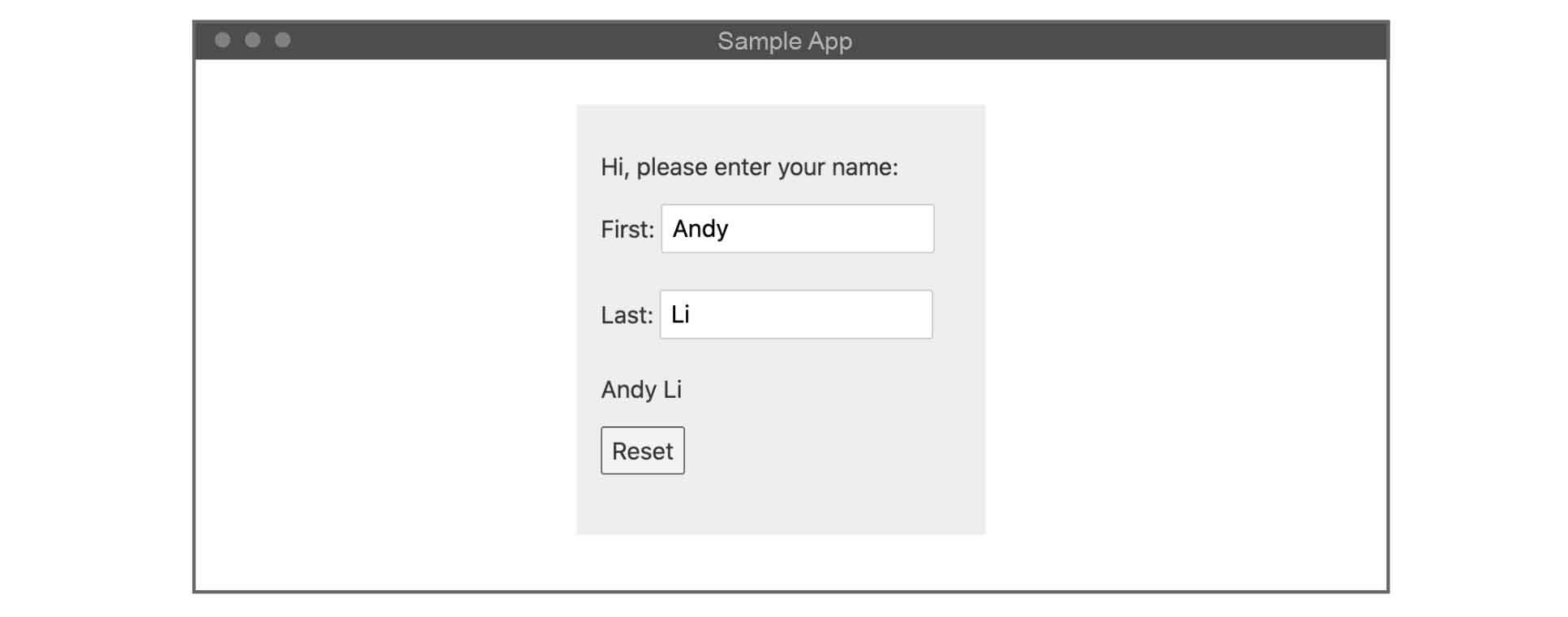
Task: Click the middle window control dot
Action: (252, 40)
